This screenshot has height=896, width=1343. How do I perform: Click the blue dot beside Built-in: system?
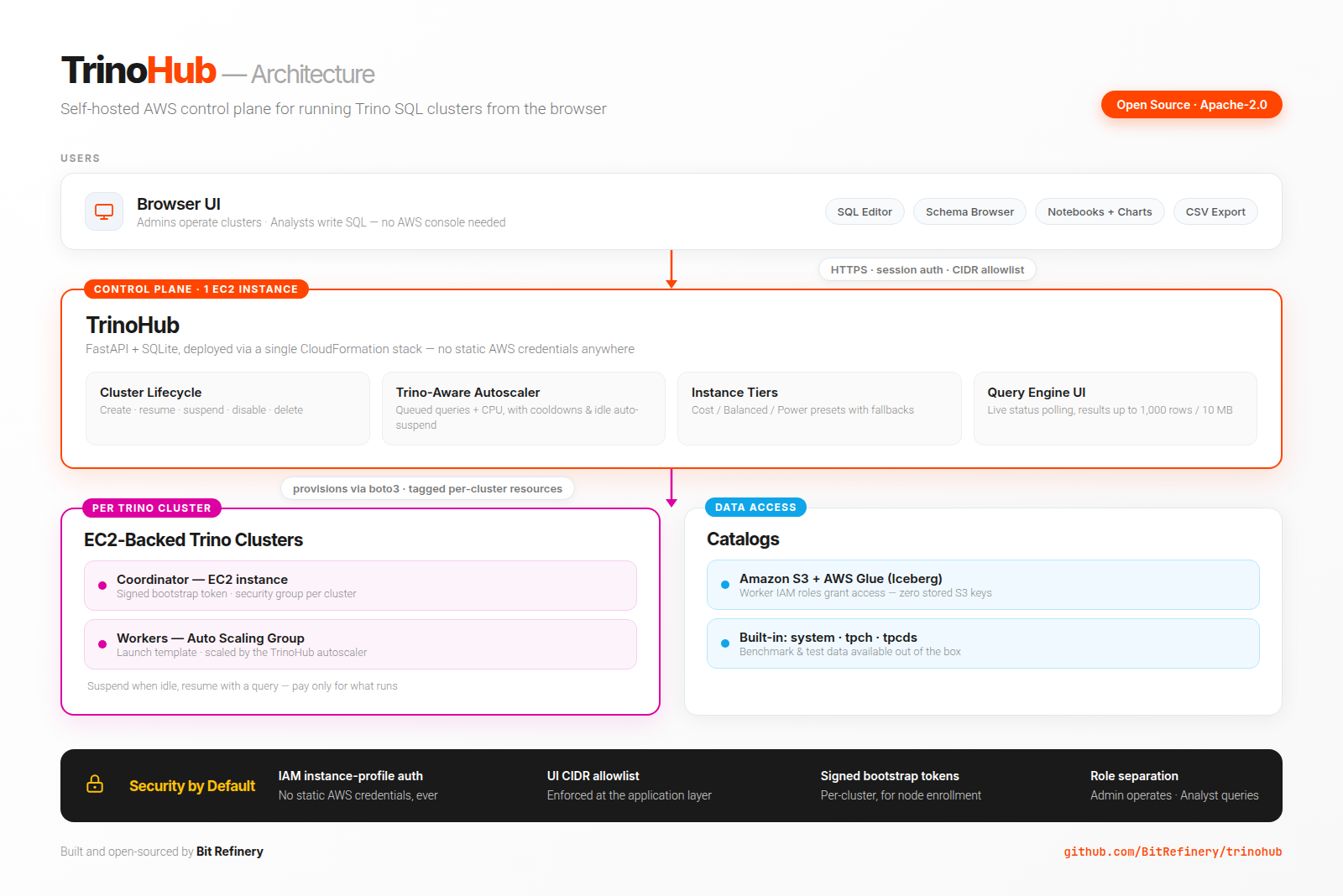point(725,643)
